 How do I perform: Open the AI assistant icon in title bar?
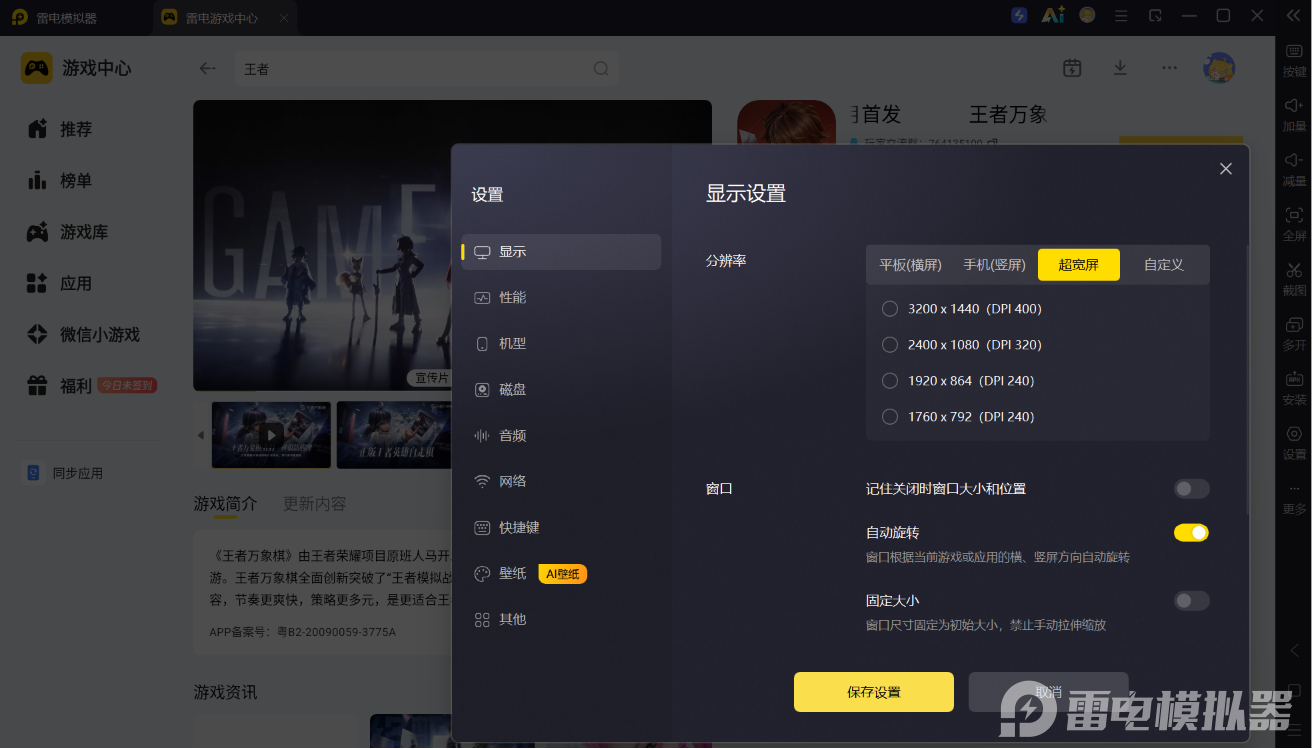click(1053, 15)
